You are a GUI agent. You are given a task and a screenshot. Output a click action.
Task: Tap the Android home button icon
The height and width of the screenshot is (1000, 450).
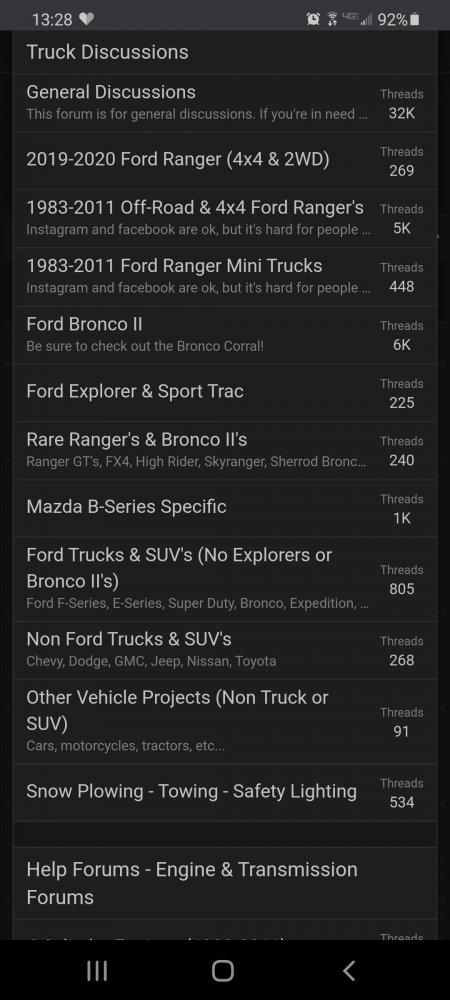click(222, 971)
